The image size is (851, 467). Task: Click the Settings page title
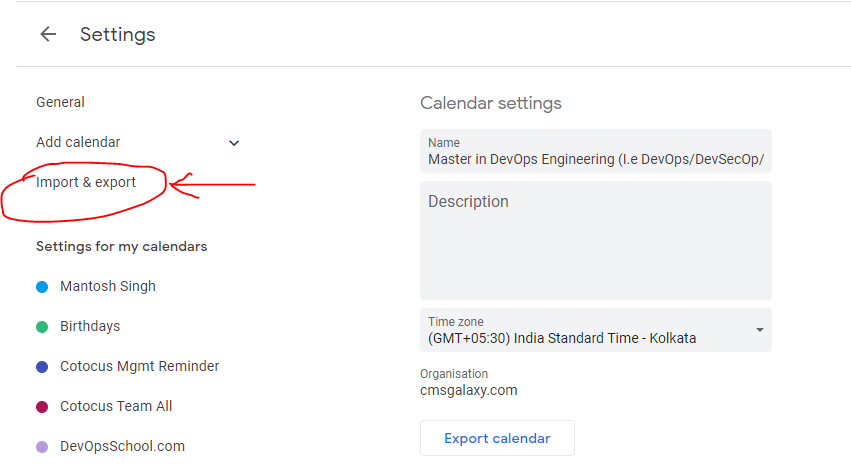tap(118, 35)
